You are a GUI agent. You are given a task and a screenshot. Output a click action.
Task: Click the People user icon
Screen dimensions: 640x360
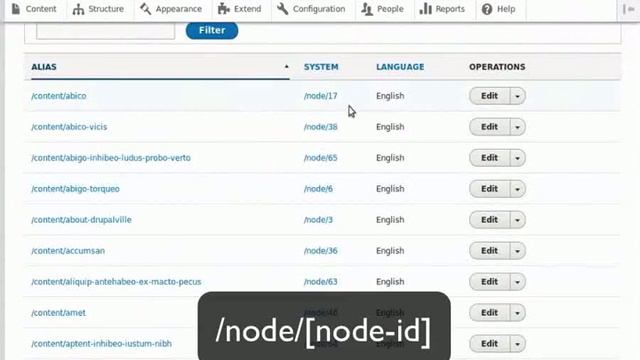(x=367, y=9)
